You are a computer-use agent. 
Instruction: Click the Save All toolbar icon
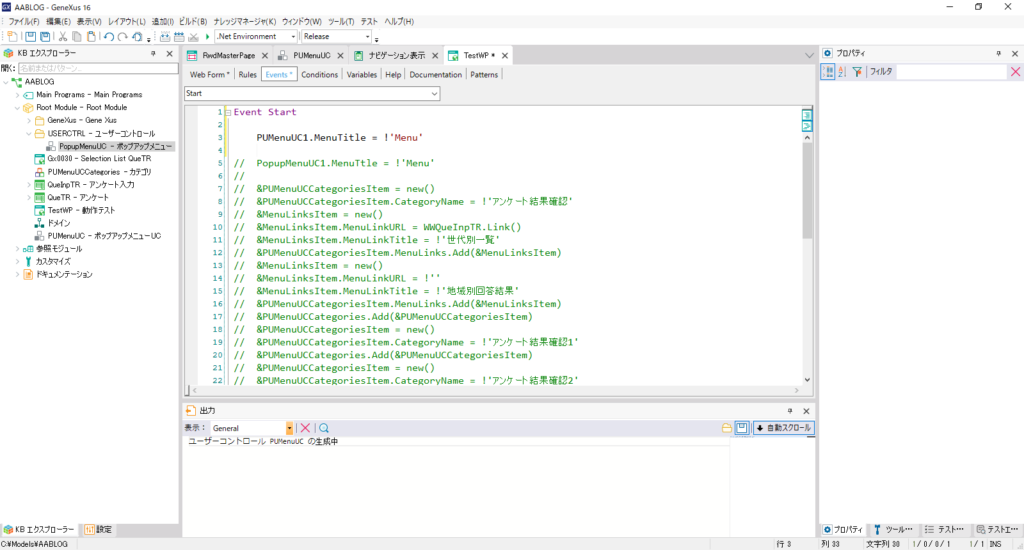click(x=45, y=37)
